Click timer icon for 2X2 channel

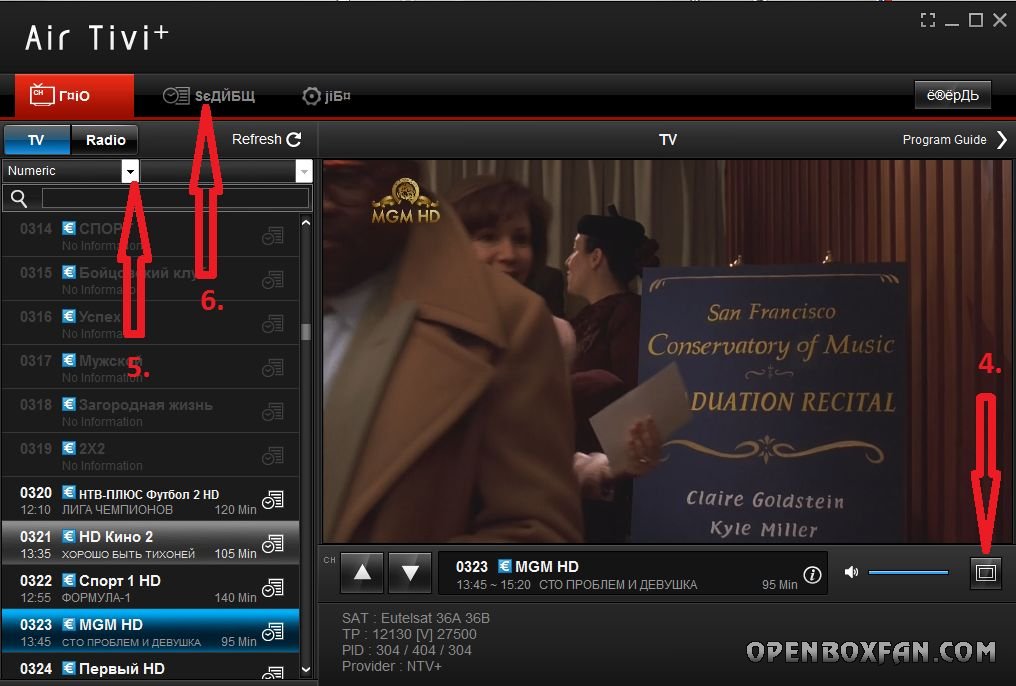pyautogui.click(x=273, y=456)
